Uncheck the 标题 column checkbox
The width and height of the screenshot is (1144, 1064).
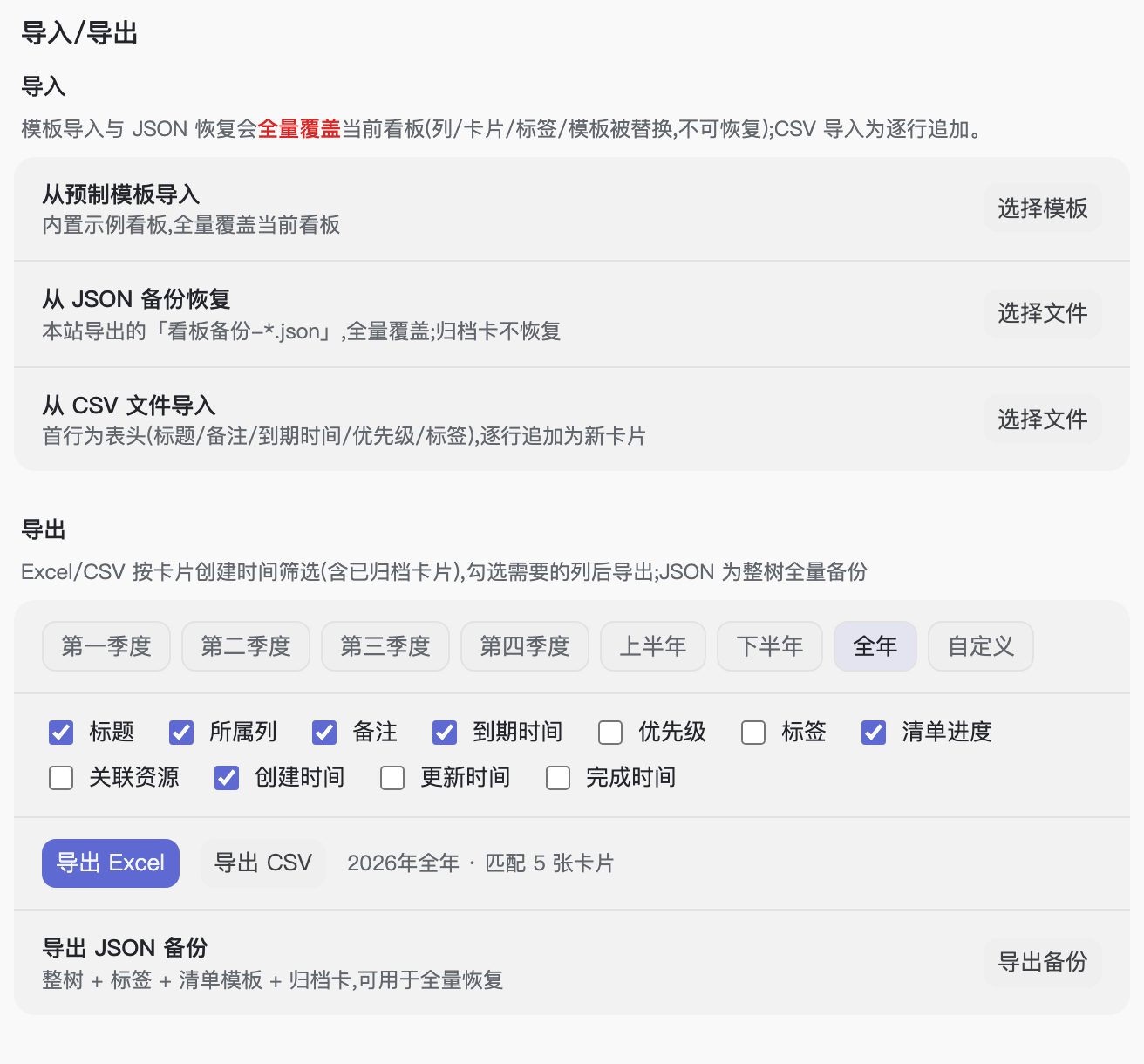click(x=61, y=733)
